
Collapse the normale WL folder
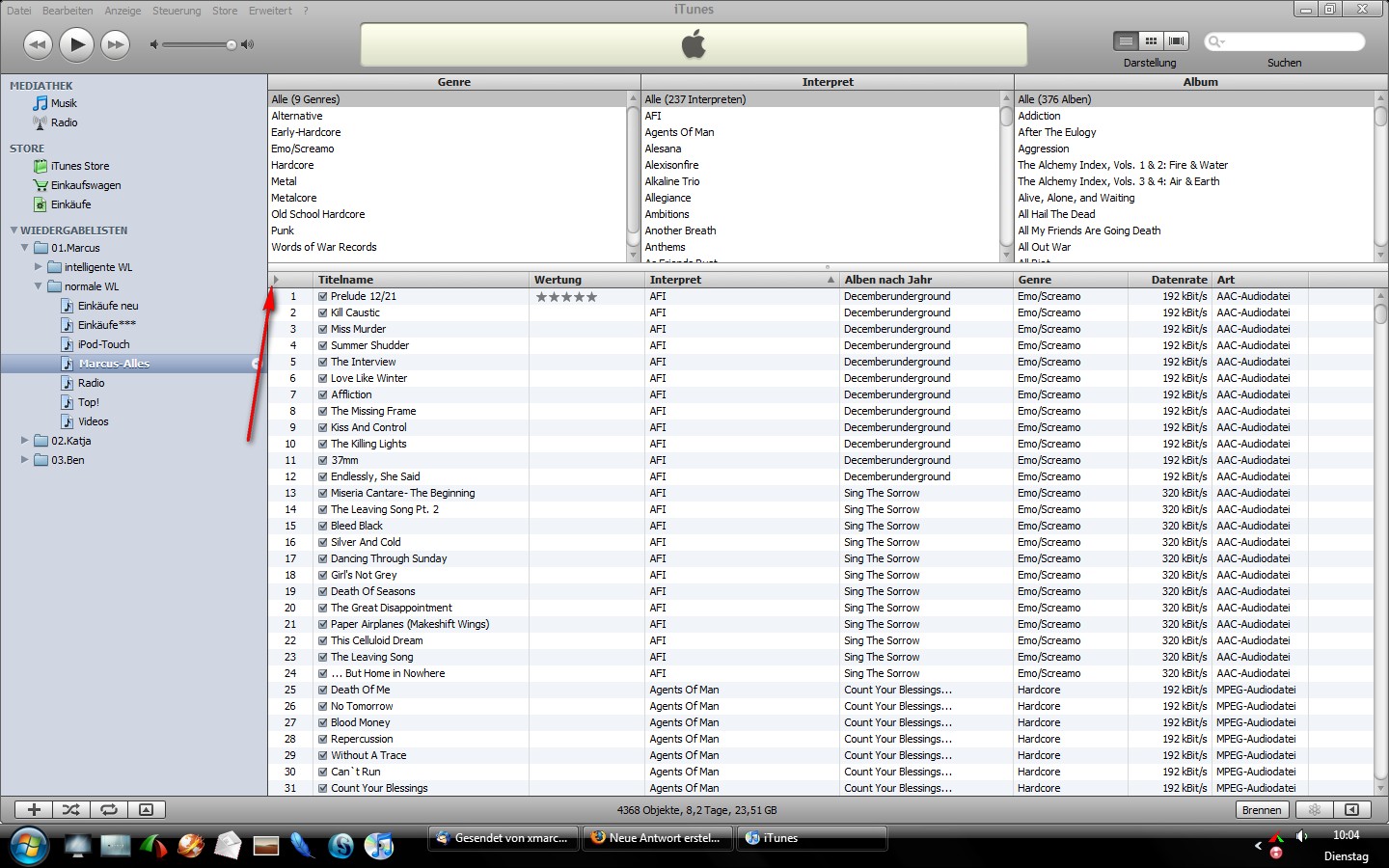[39, 286]
